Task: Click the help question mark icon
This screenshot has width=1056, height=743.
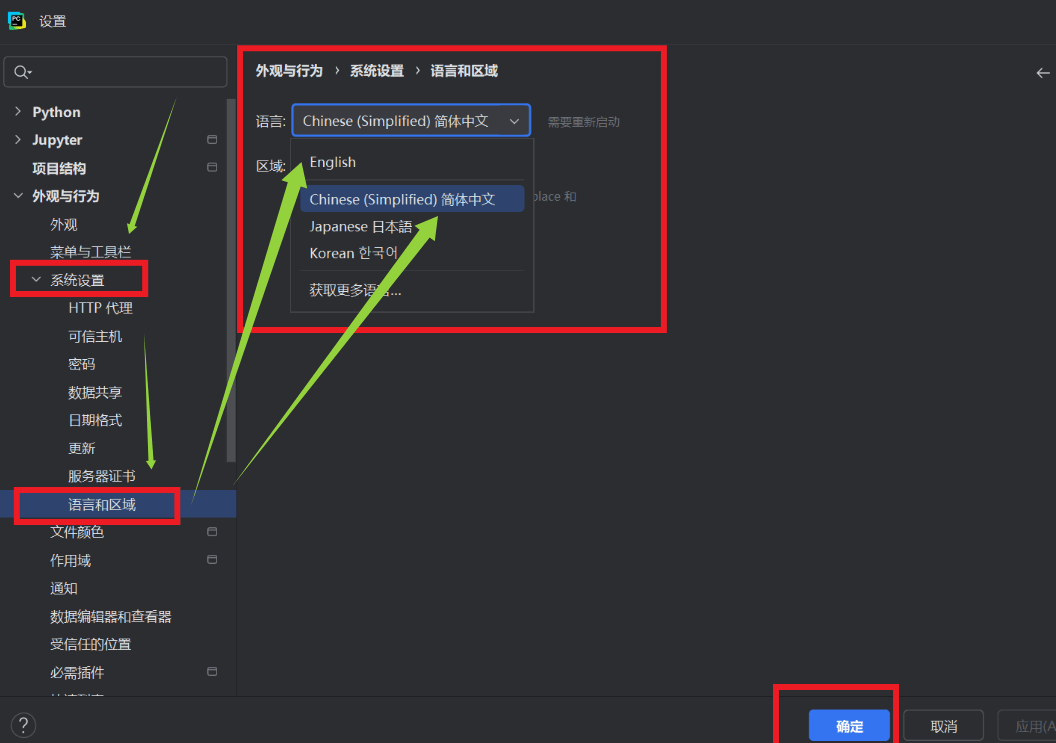Action: tap(23, 725)
